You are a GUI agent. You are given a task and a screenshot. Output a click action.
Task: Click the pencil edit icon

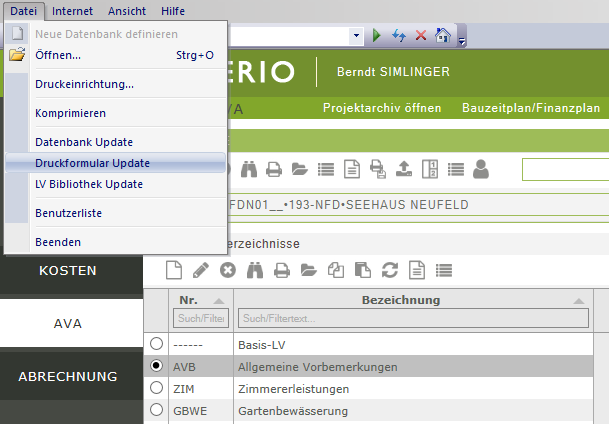coord(201,270)
